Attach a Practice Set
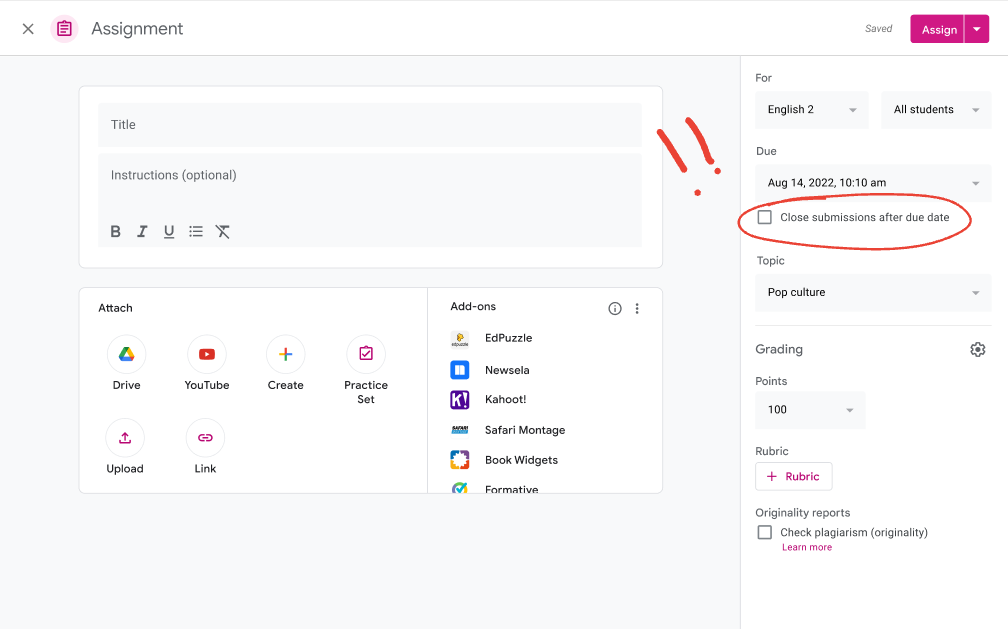This screenshot has height=629, width=1008. point(366,354)
